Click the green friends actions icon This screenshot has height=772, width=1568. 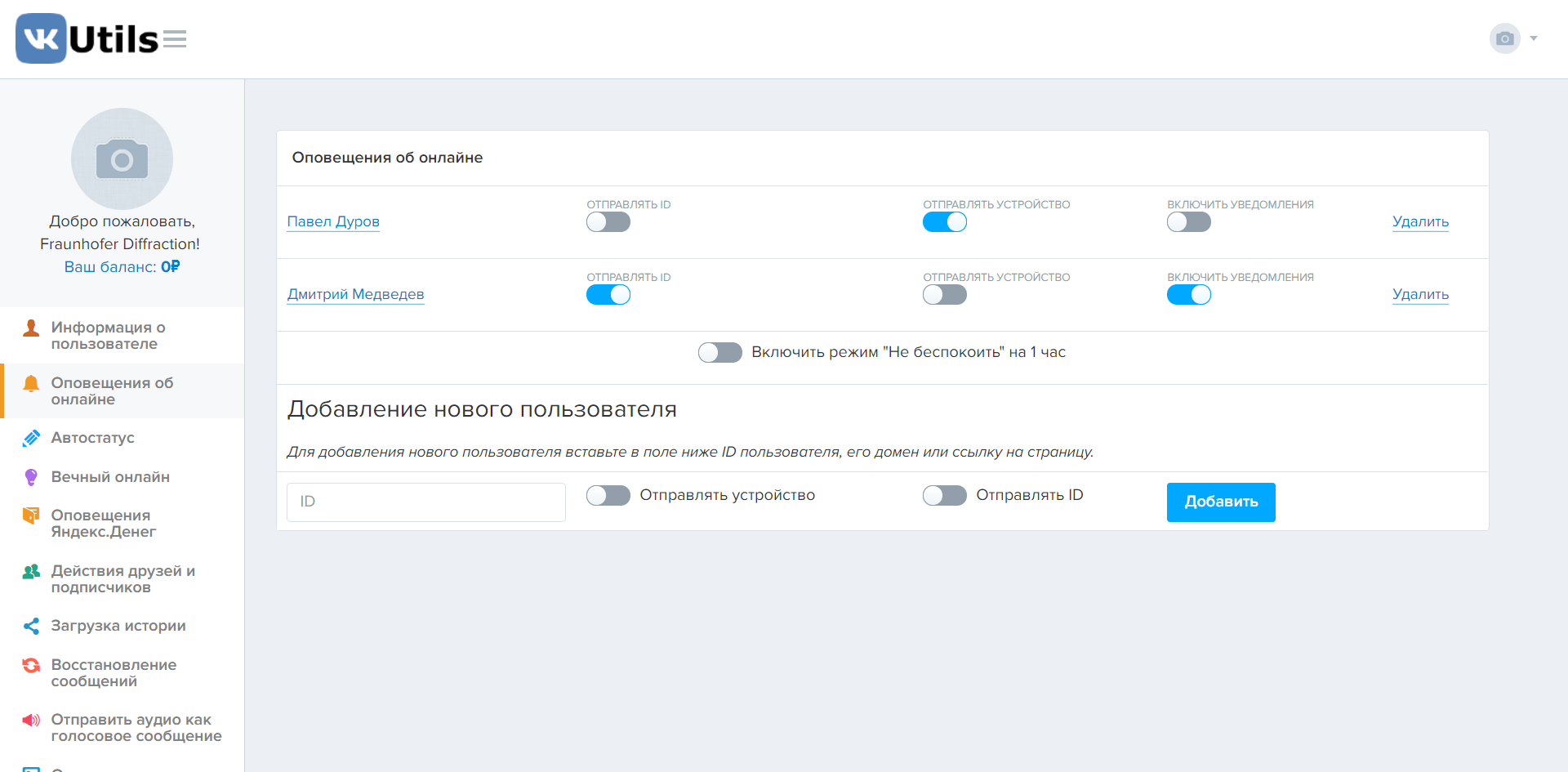click(x=31, y=572)
